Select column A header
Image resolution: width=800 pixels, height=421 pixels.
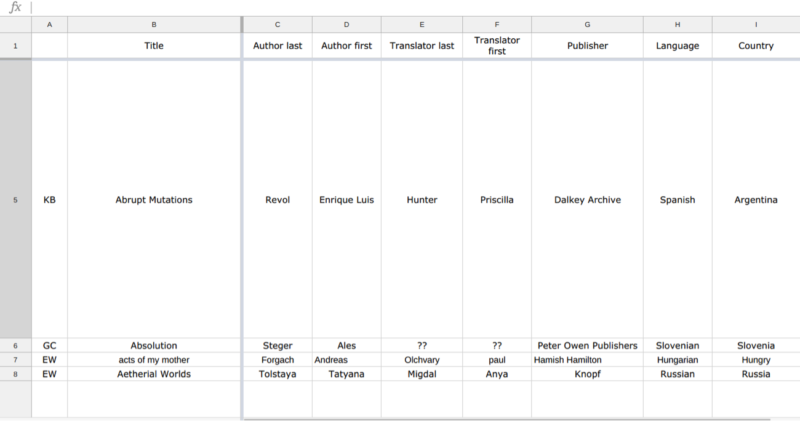(49, 24)
